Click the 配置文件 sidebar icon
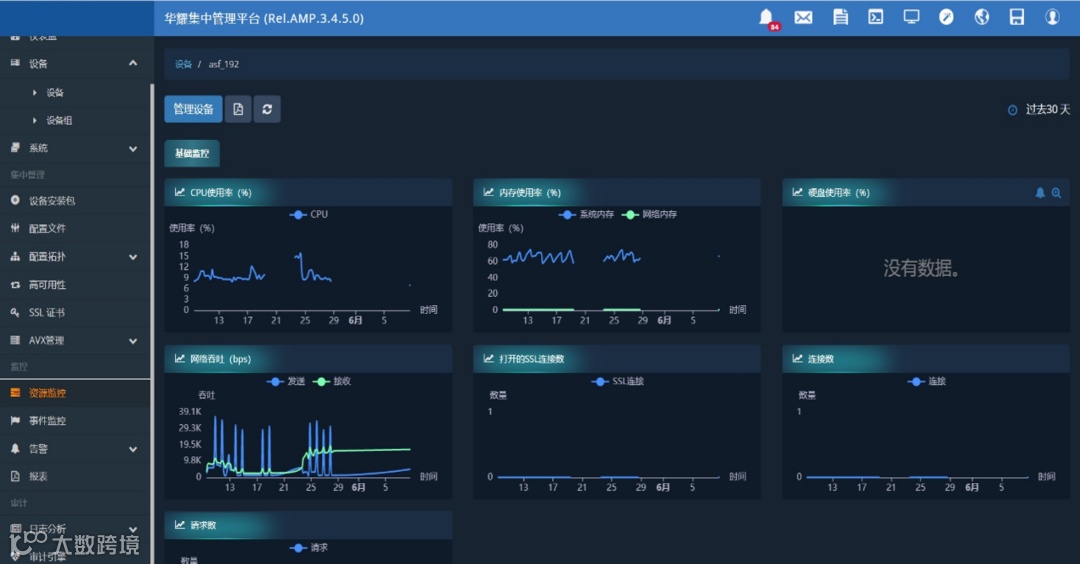 coord(15,228)
